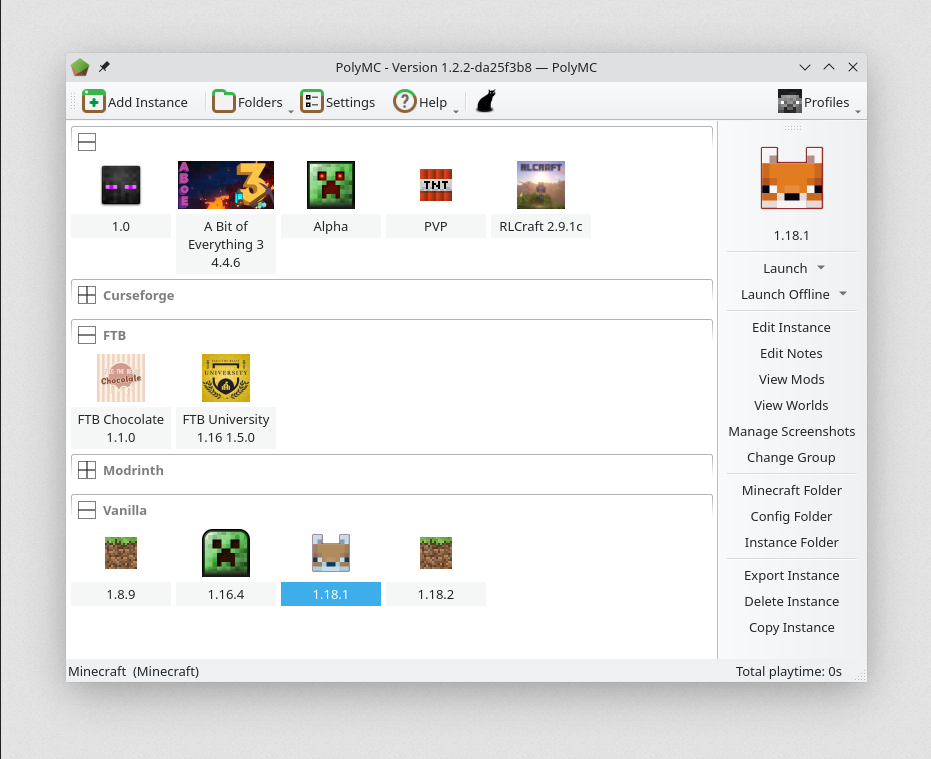This screenshot has width=931, height=759.
Task: Open the Folders dropdown arrow
Action: click(291, 111)
